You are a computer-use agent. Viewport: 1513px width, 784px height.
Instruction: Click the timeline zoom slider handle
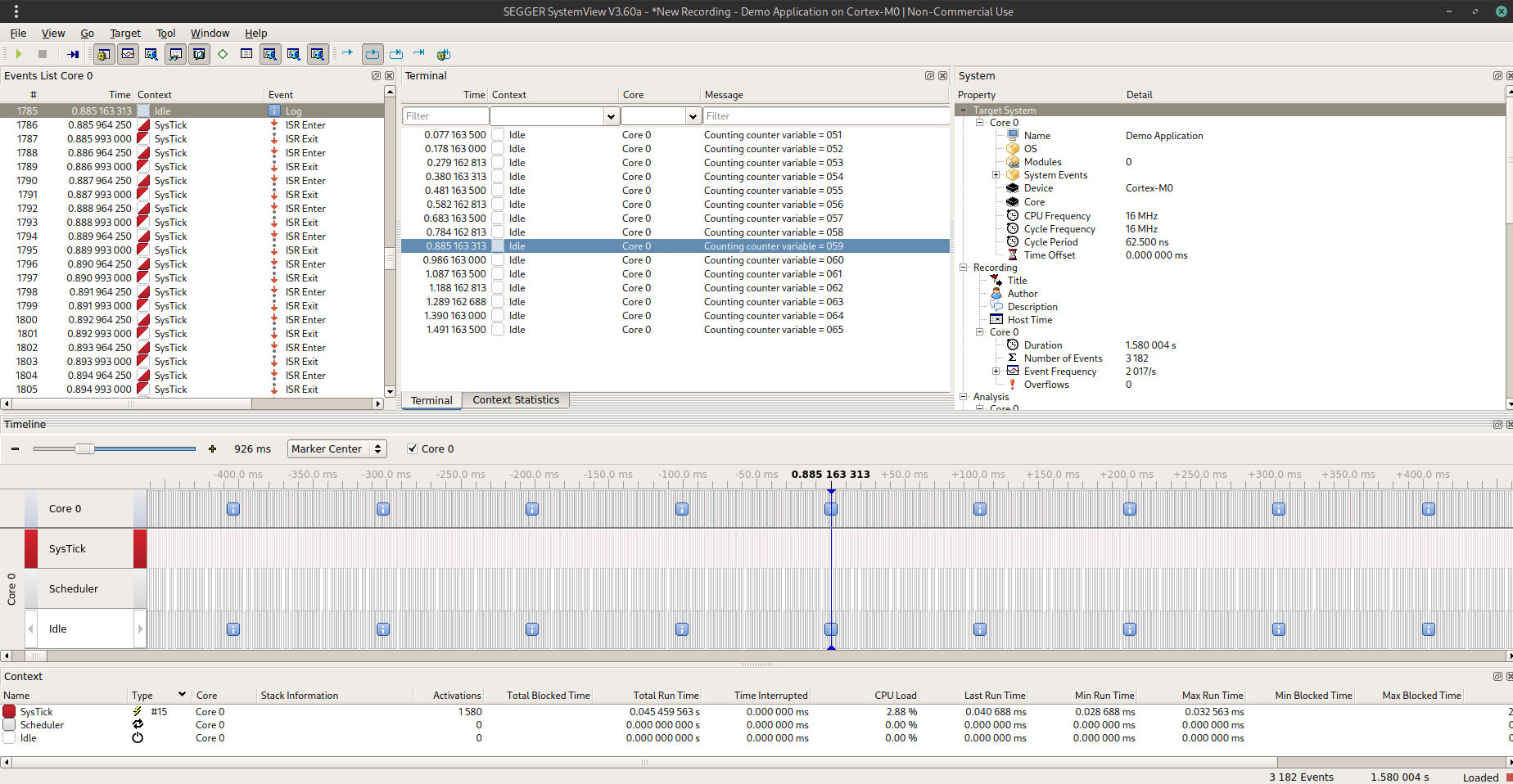[84, 449]
